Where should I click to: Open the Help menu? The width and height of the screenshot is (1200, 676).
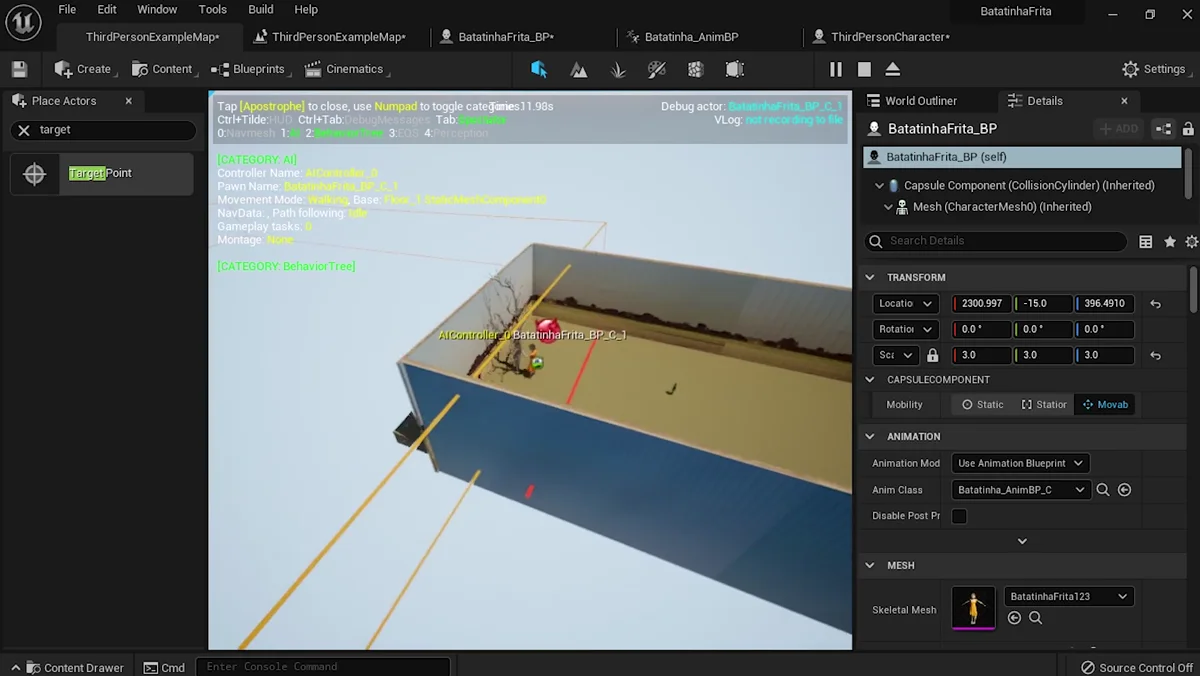coord(306,10)
